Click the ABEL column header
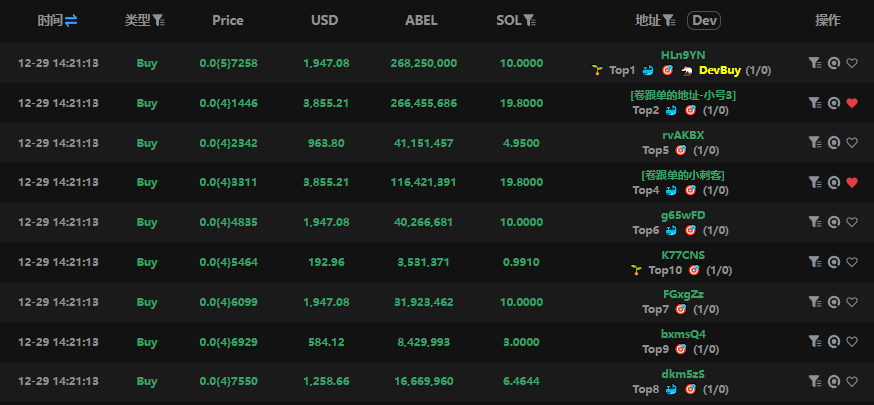This screenshot has width=874, height=405. pyautogui.click(x=420, y=20)
